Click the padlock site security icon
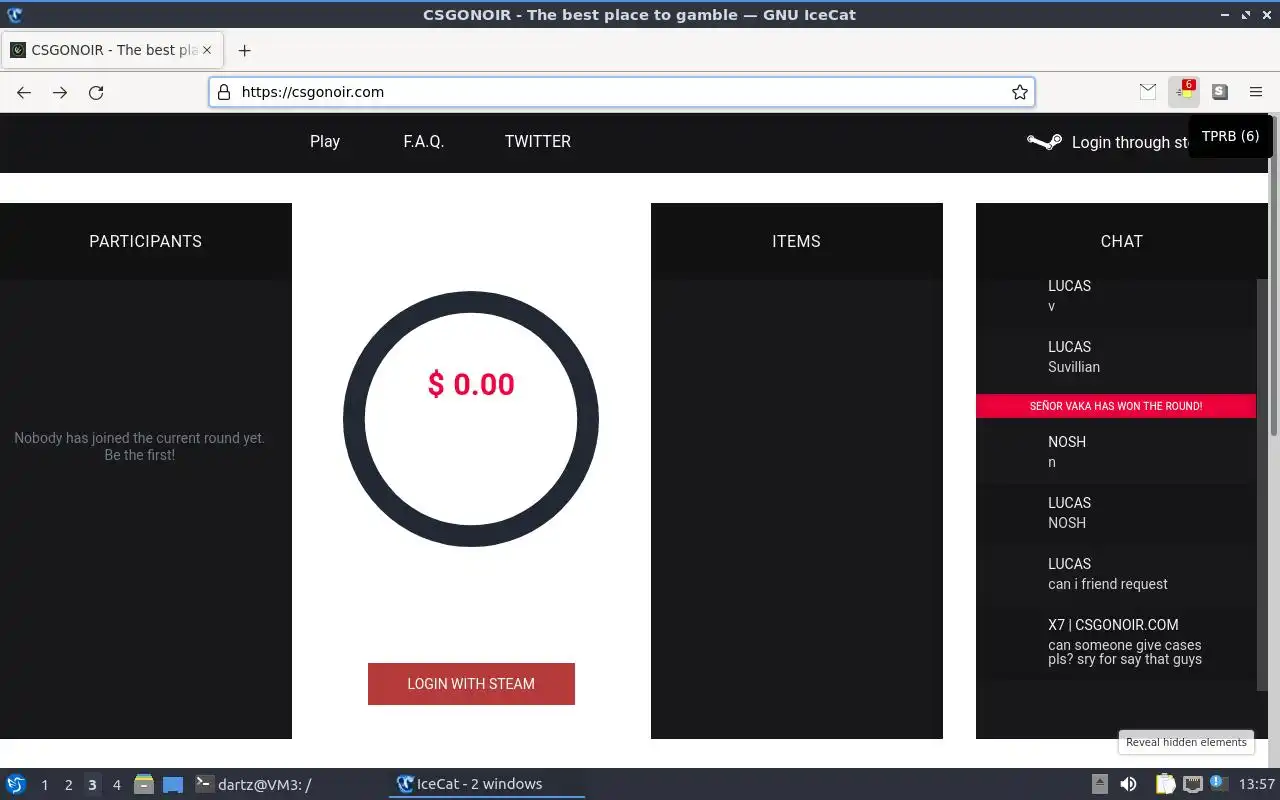This screenshot has height=800, width=1280. click(x=224, y=92)
